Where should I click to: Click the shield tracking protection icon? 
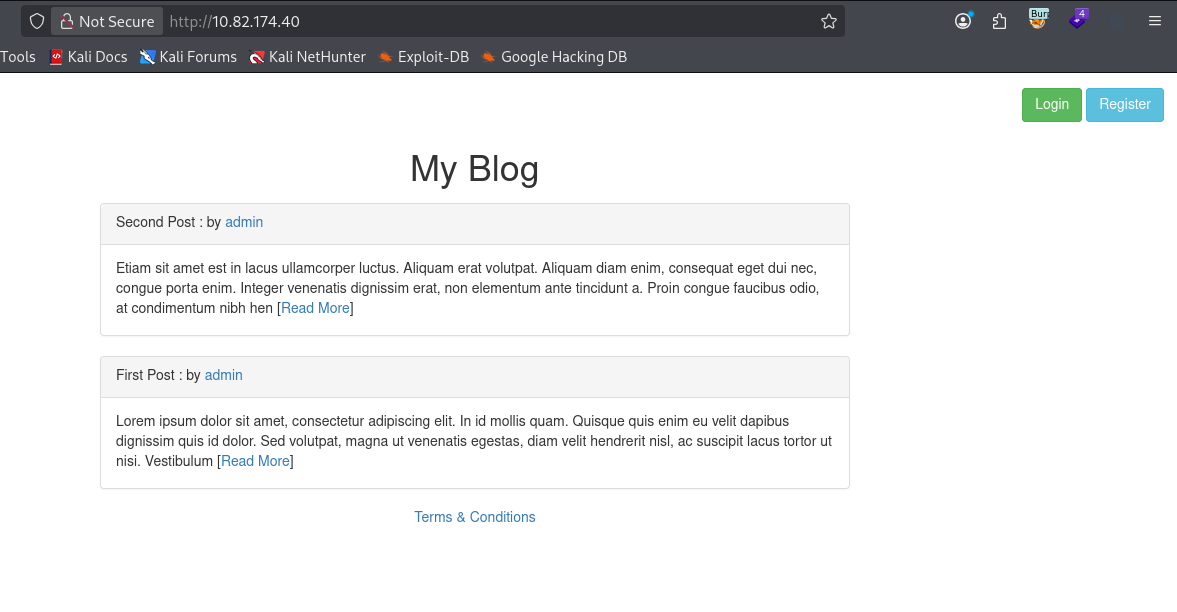pos(37,21)
